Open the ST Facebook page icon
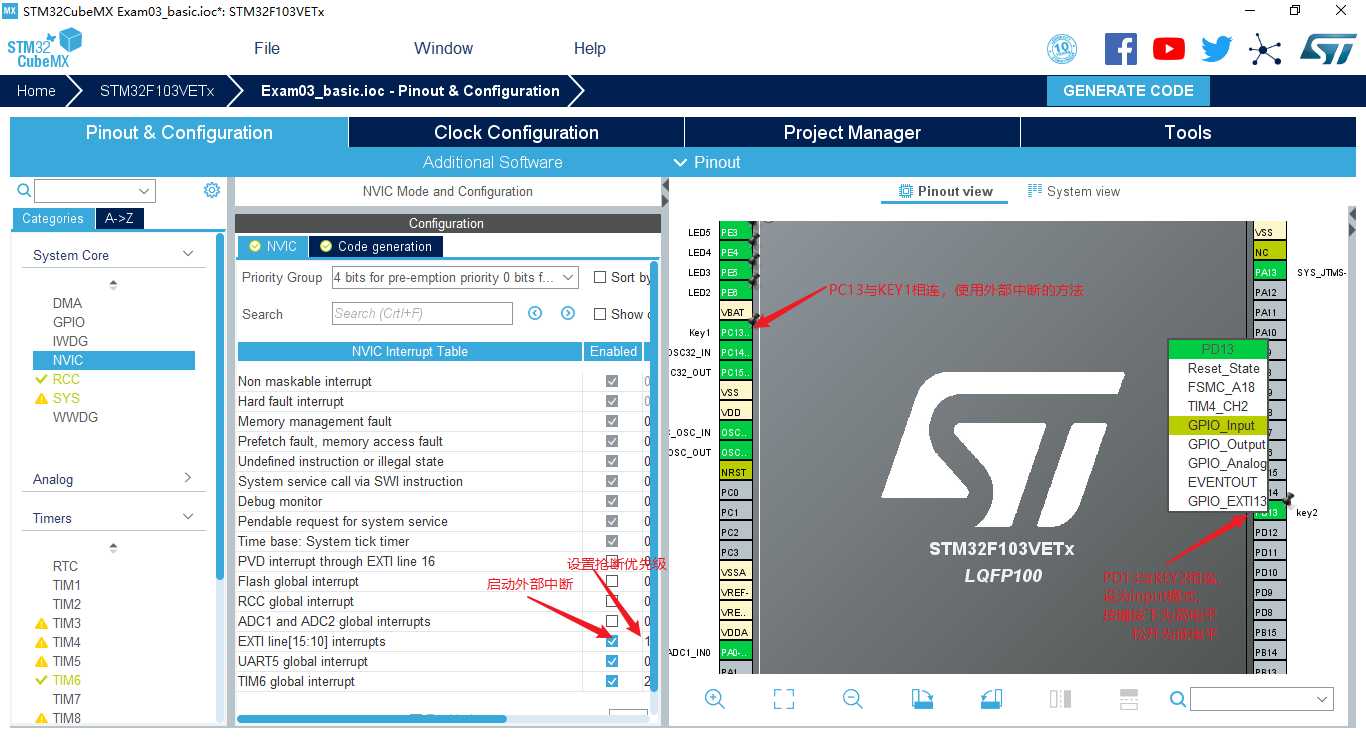 coord(1120,48)
